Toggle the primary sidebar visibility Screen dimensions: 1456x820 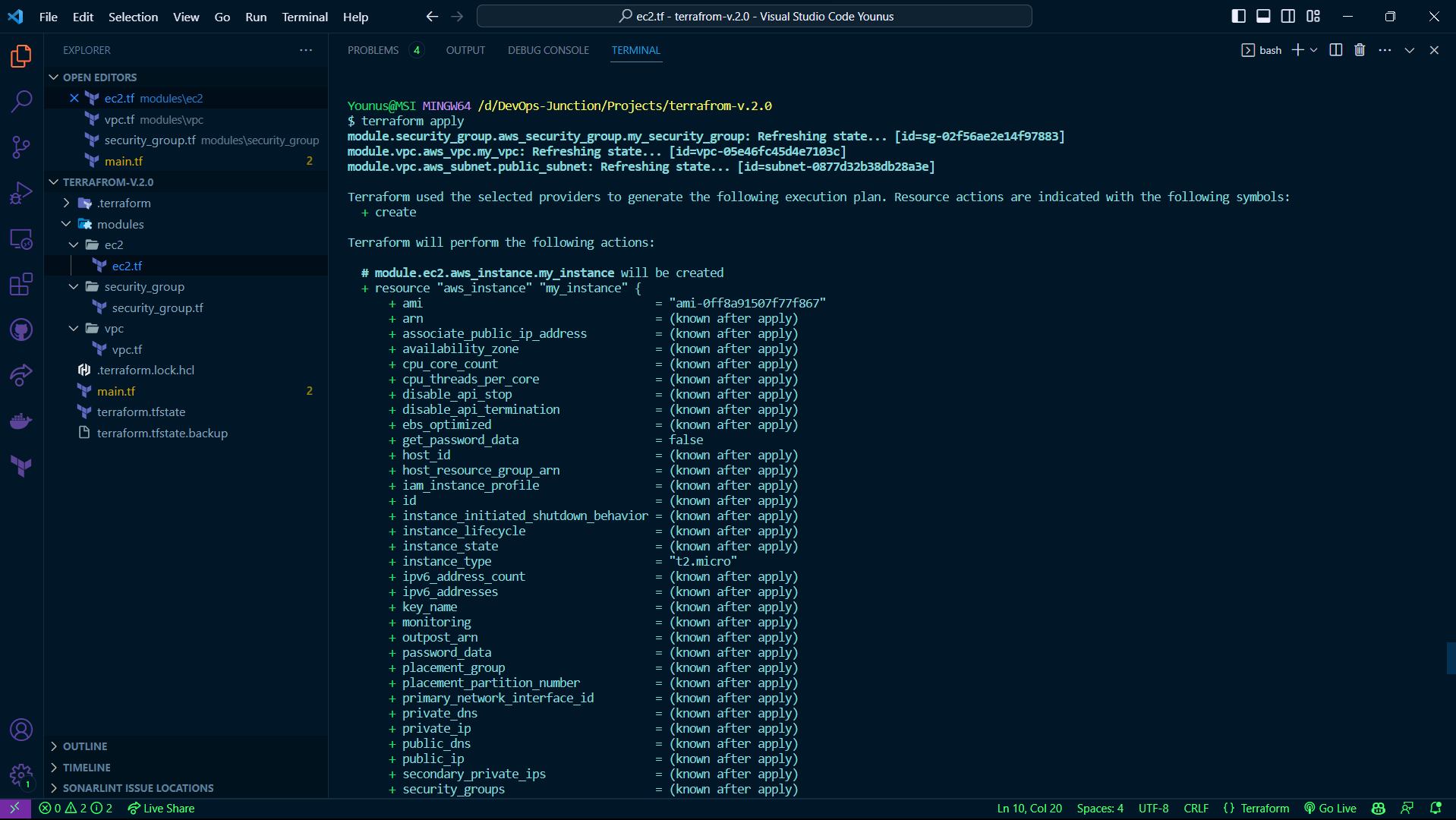[x=1238, y=15]
